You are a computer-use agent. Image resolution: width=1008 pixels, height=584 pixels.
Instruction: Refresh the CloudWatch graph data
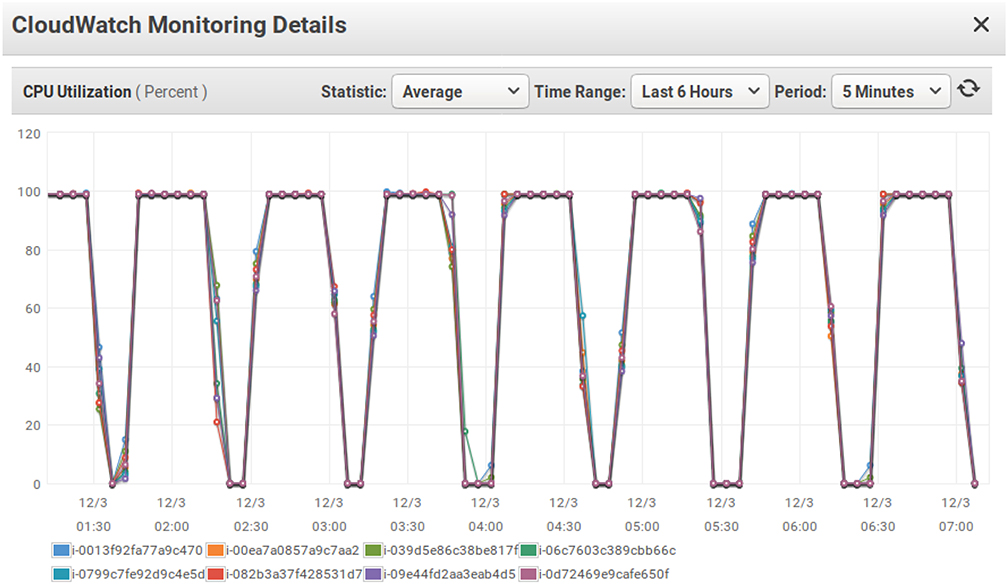point(968,89)
